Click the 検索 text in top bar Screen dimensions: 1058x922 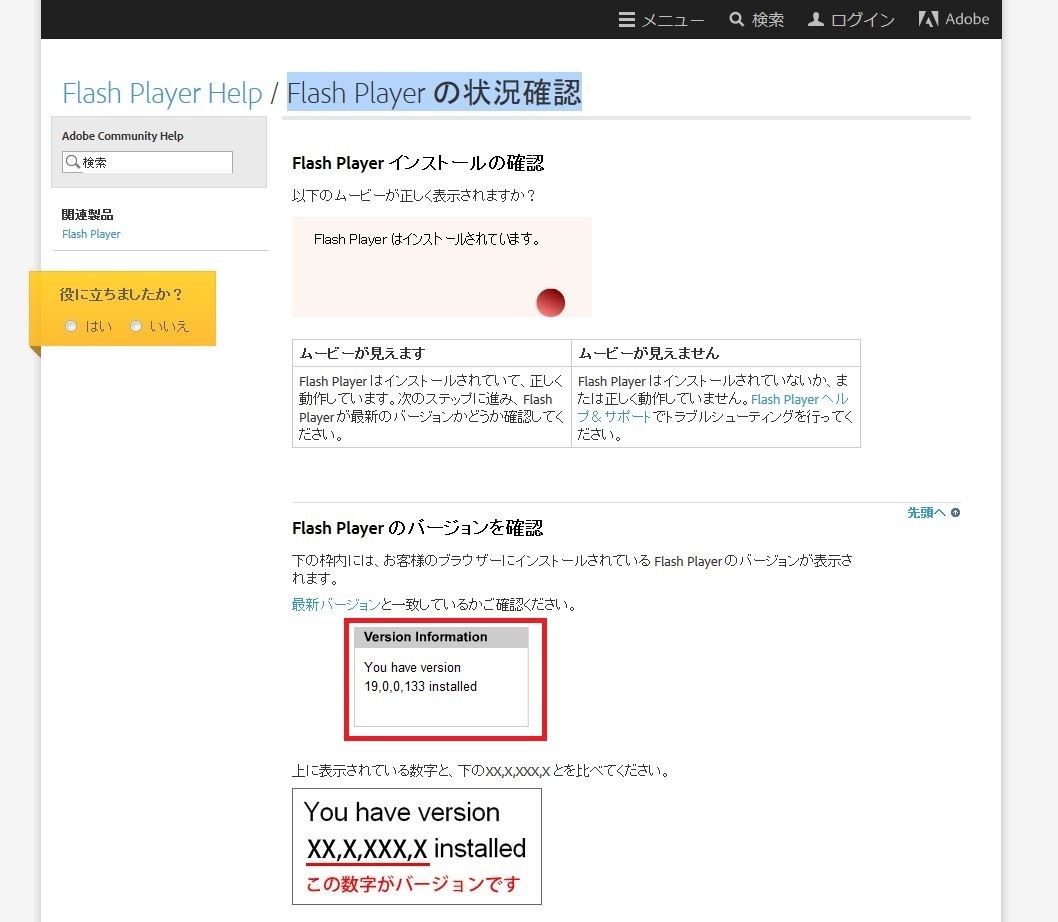pos(768,20)
